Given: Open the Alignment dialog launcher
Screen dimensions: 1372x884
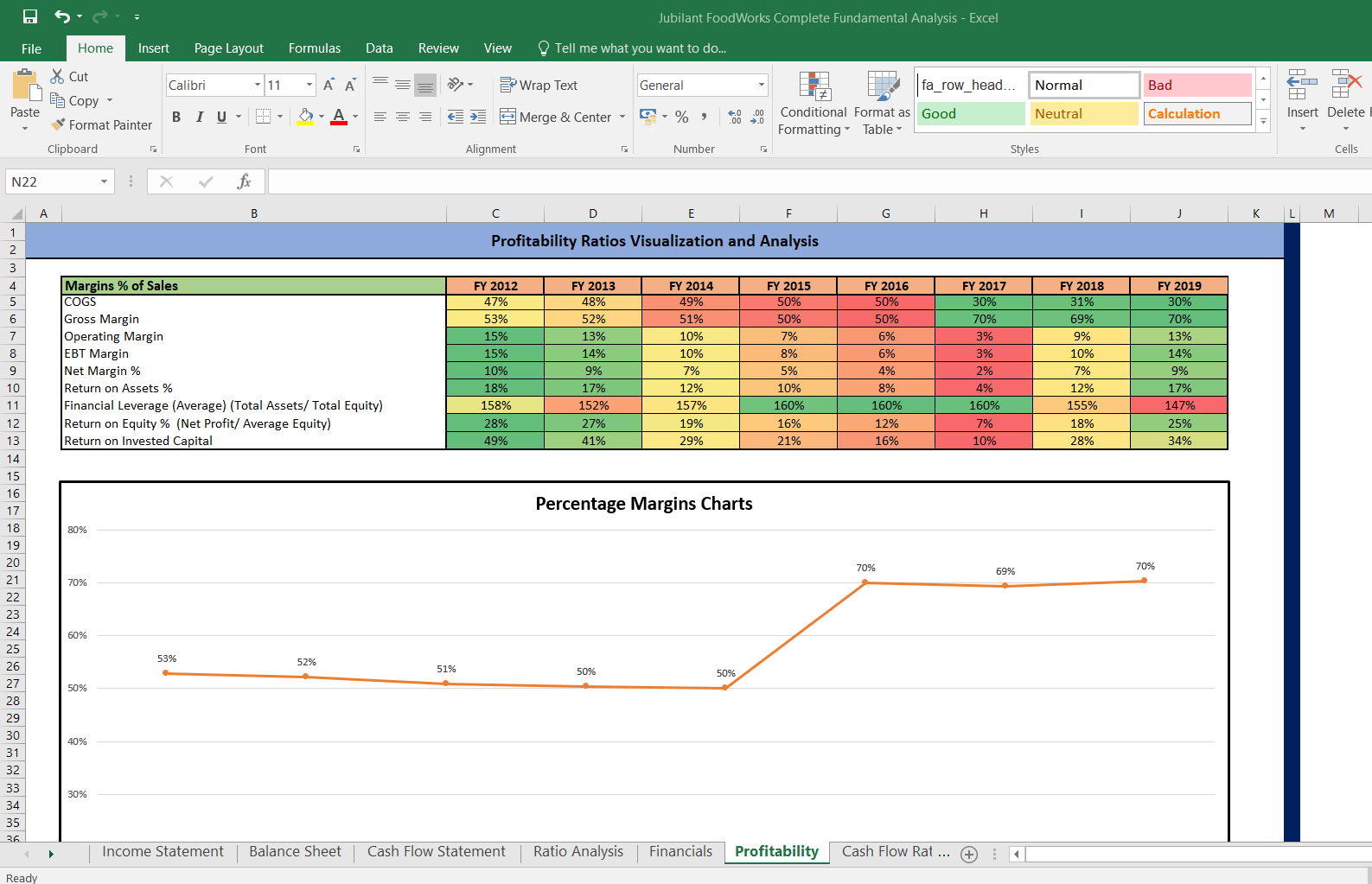Looking at the screenshot, I should pos(624,149).
